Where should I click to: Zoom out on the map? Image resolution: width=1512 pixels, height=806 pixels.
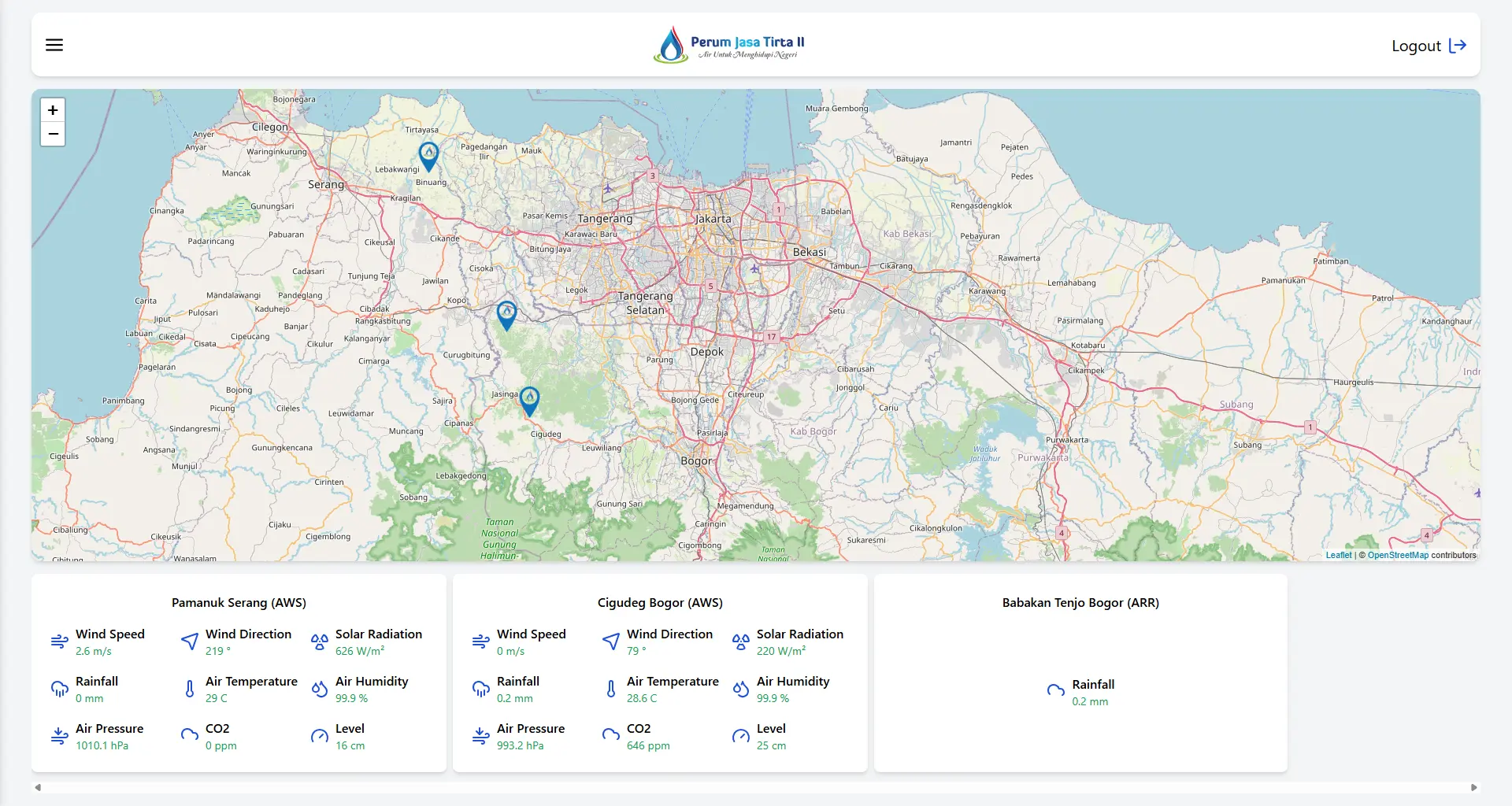point(53,134)
